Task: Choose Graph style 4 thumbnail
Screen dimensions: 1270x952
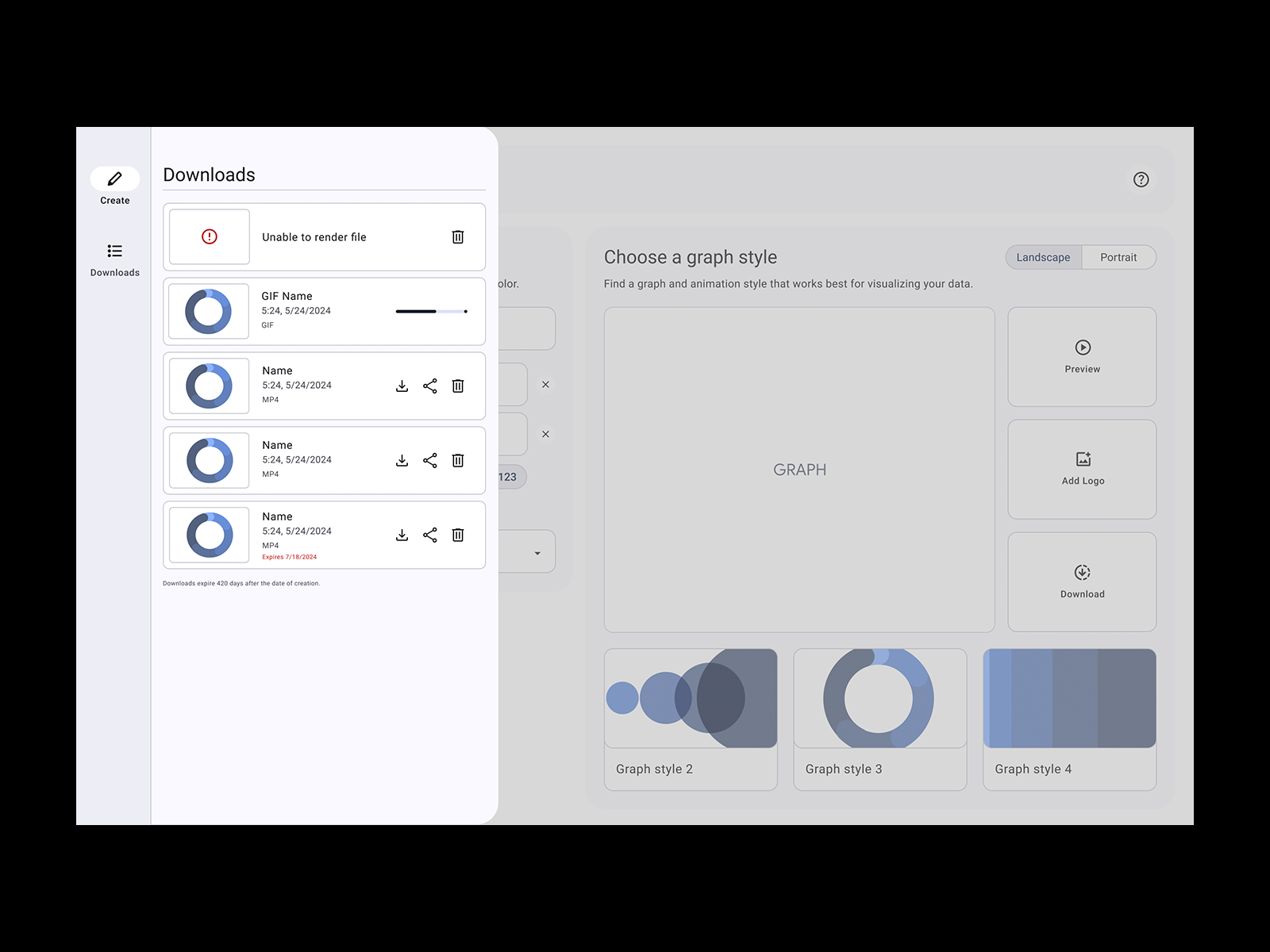Action: point(1069,699)
